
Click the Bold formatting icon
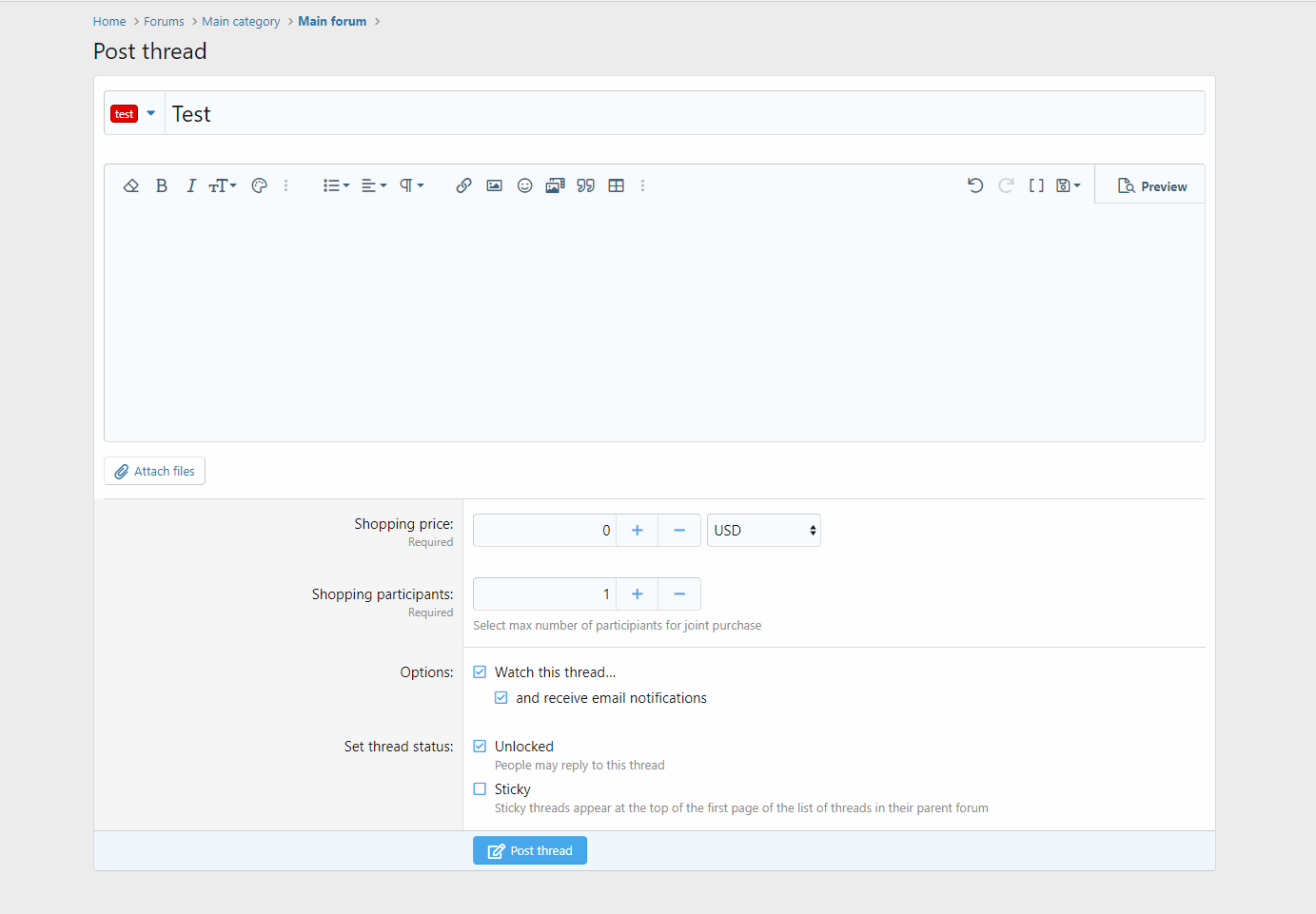(x=162, y=186)
